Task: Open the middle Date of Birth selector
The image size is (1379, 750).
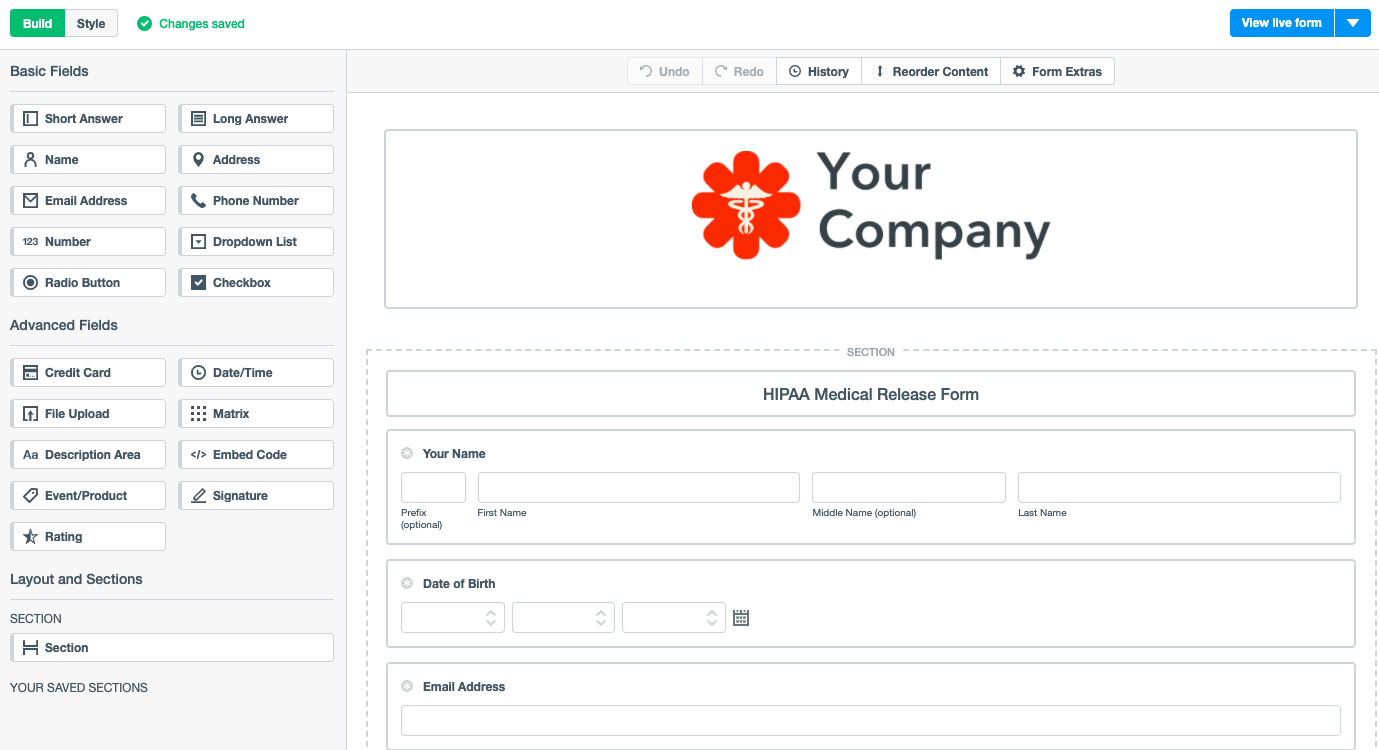Action: (x=564, y=617)
